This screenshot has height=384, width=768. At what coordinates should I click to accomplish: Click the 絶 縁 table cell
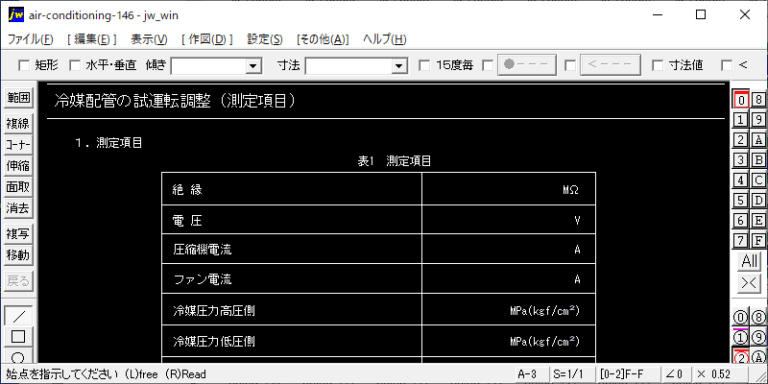[291, 190]
